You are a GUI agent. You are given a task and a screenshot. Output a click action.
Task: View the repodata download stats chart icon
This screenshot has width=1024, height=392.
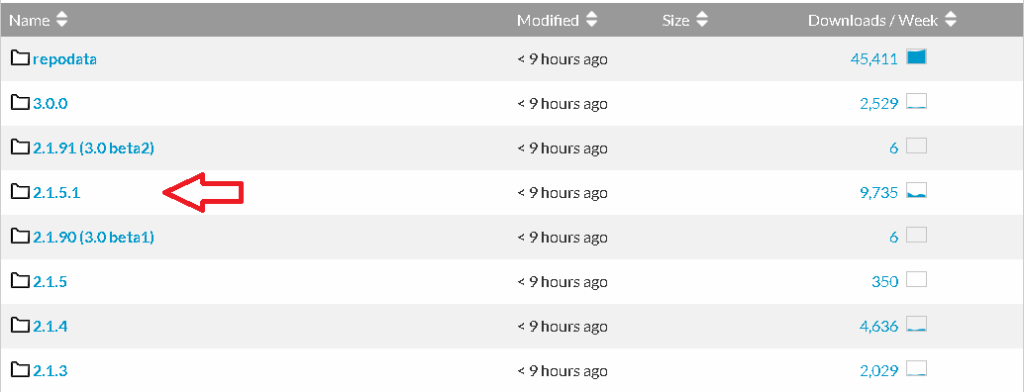[917, 57]
